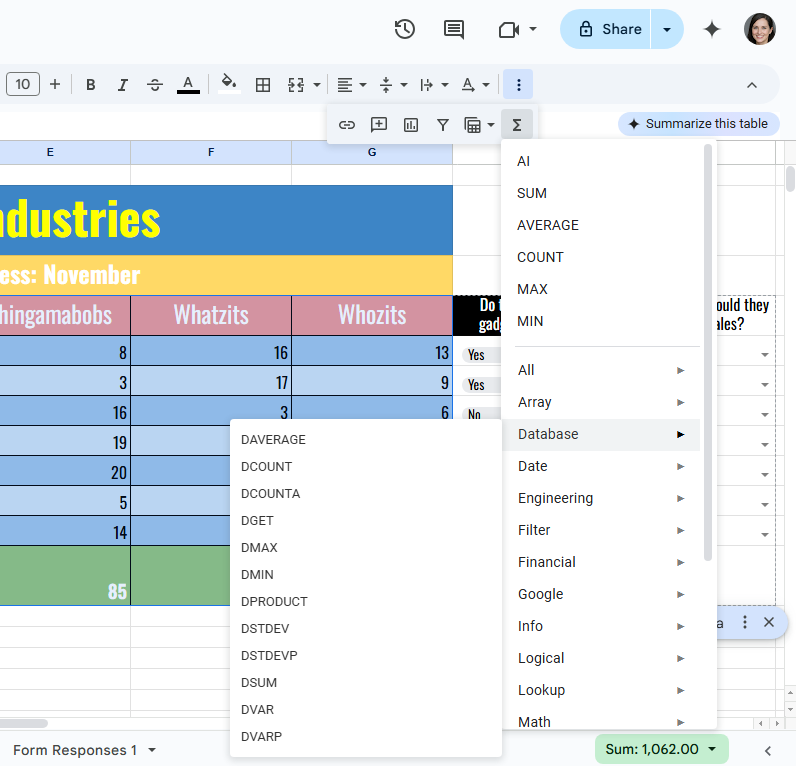This screenshot has width=796, height=766.
Task: Click the insert link icon
Action: [x=347, y=125]
